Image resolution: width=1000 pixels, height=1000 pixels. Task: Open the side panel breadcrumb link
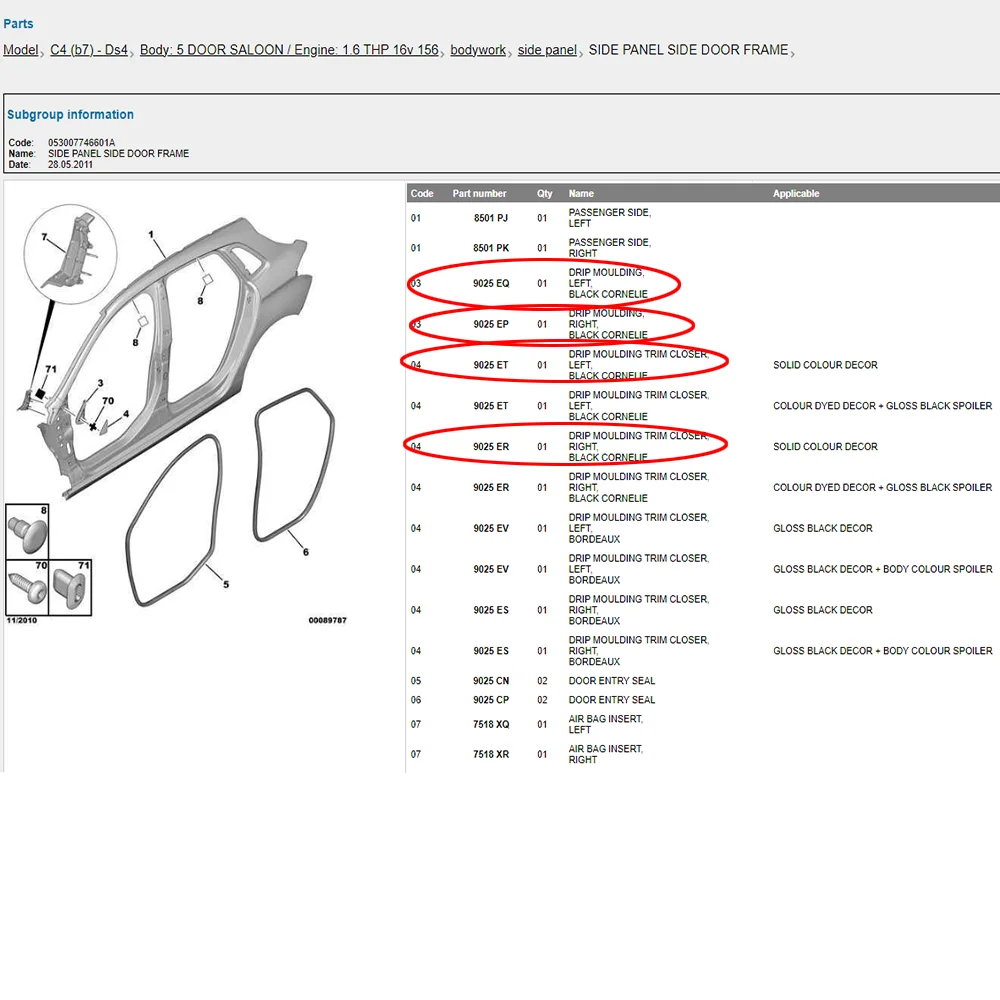coord(547,50)
